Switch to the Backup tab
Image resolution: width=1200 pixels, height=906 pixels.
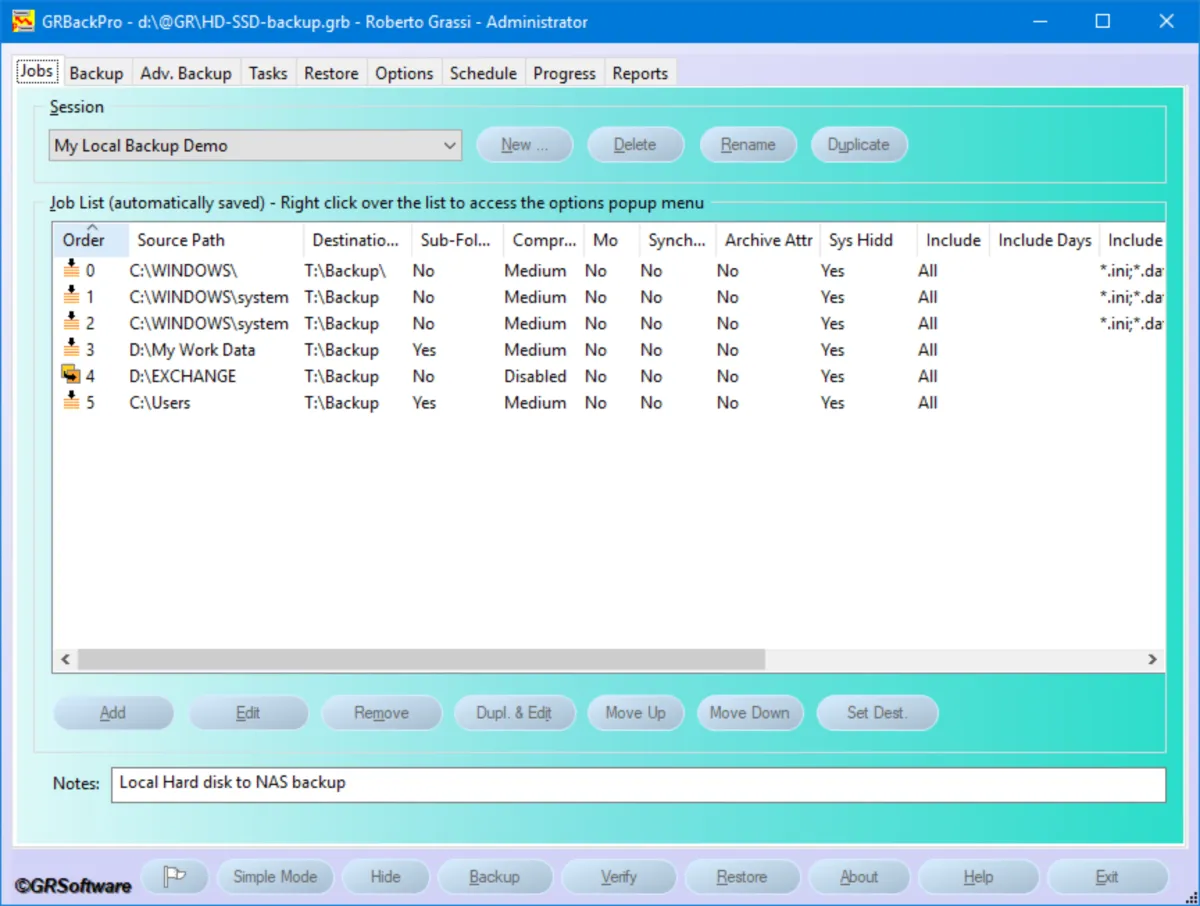tap(96, 73)
